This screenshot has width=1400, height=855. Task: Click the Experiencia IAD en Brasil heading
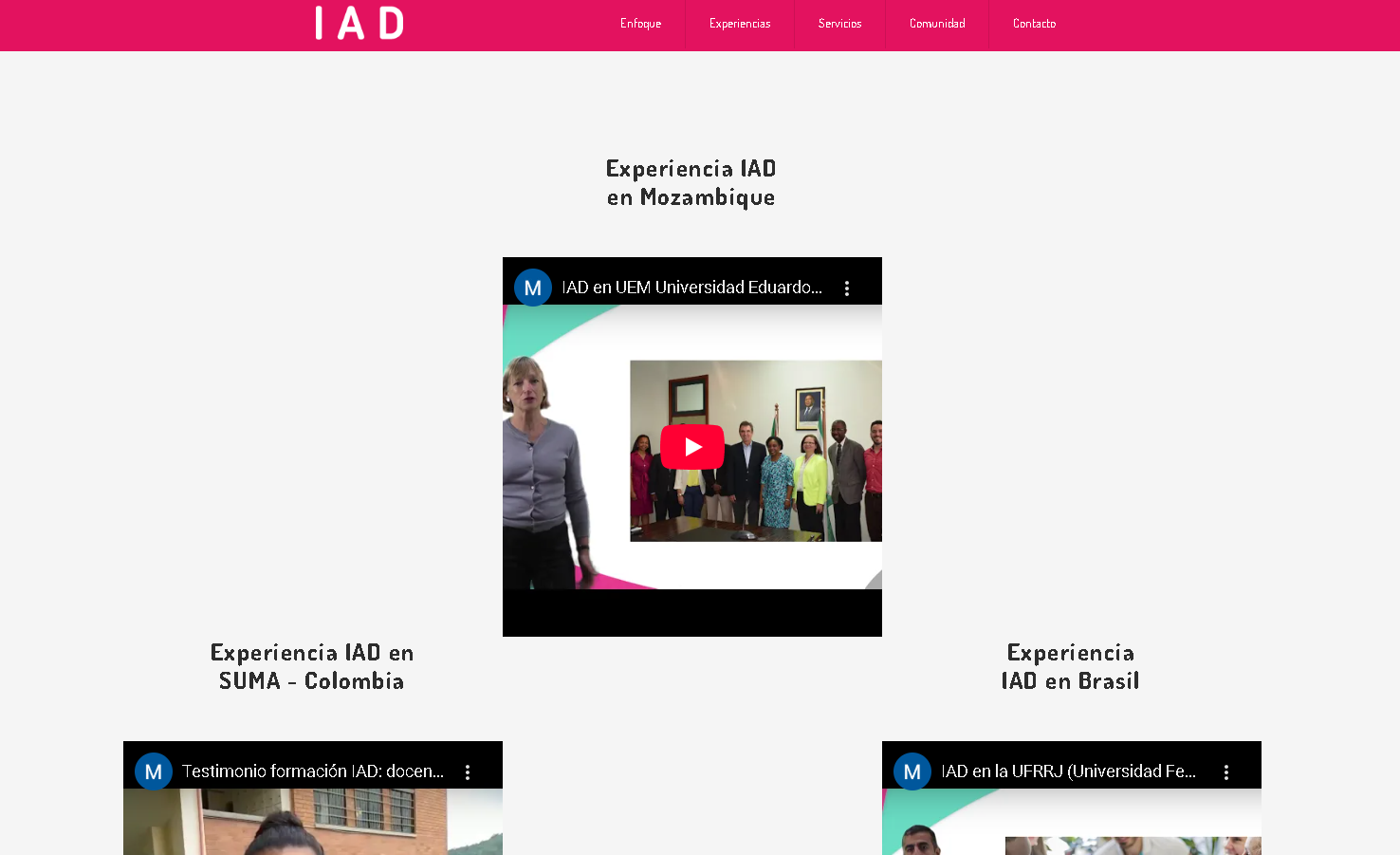tap(1071, 667)
